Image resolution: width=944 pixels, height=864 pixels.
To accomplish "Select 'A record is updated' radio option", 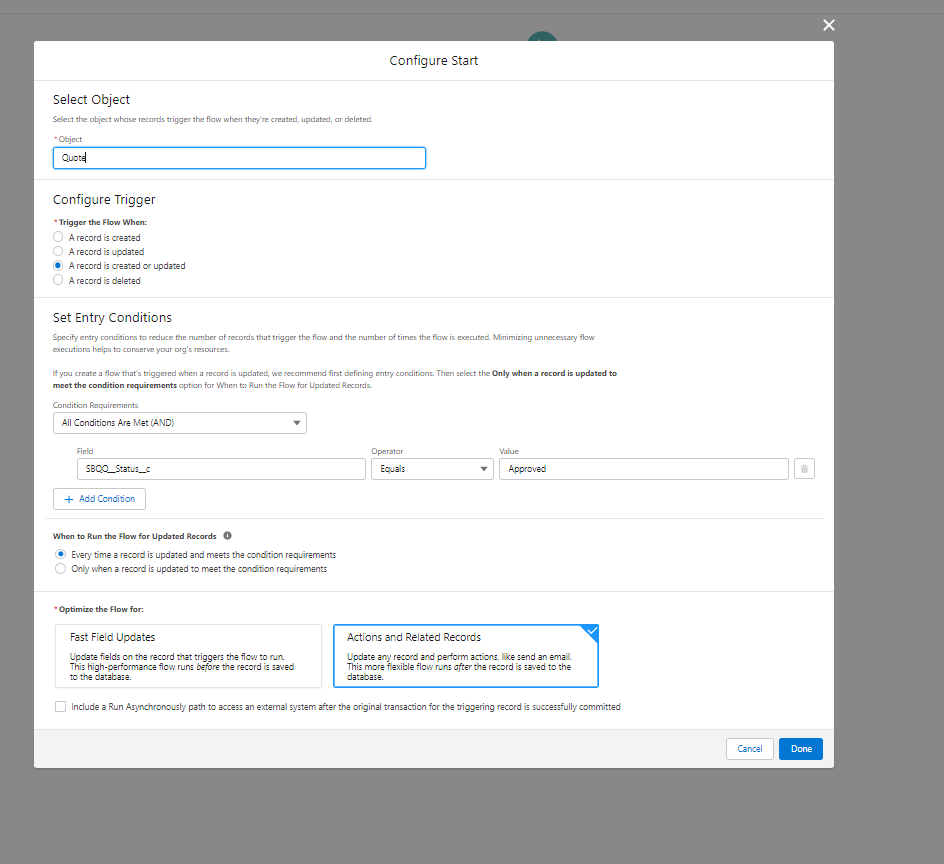I will click(58, 251).
